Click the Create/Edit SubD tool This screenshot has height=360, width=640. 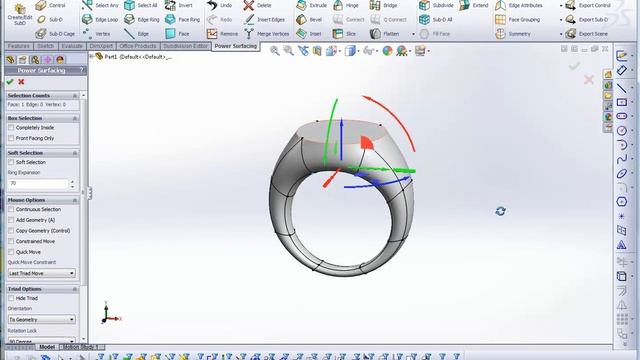click(x=20, y=15)
